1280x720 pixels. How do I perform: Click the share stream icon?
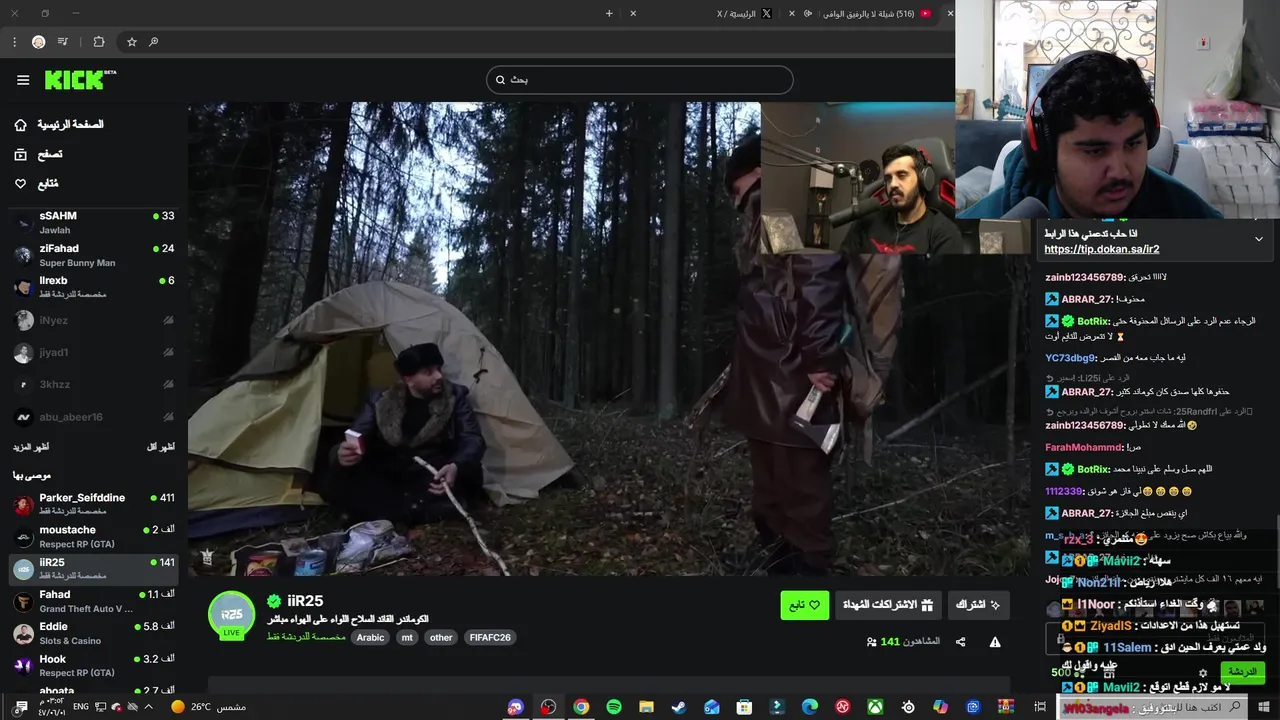click(x=961, y=642)
